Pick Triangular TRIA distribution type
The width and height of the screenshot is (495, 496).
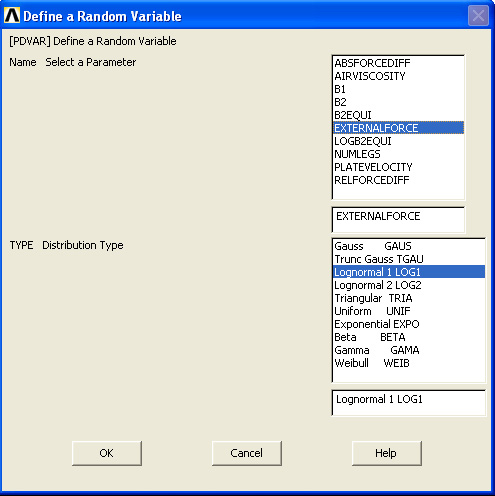[409, 298]
